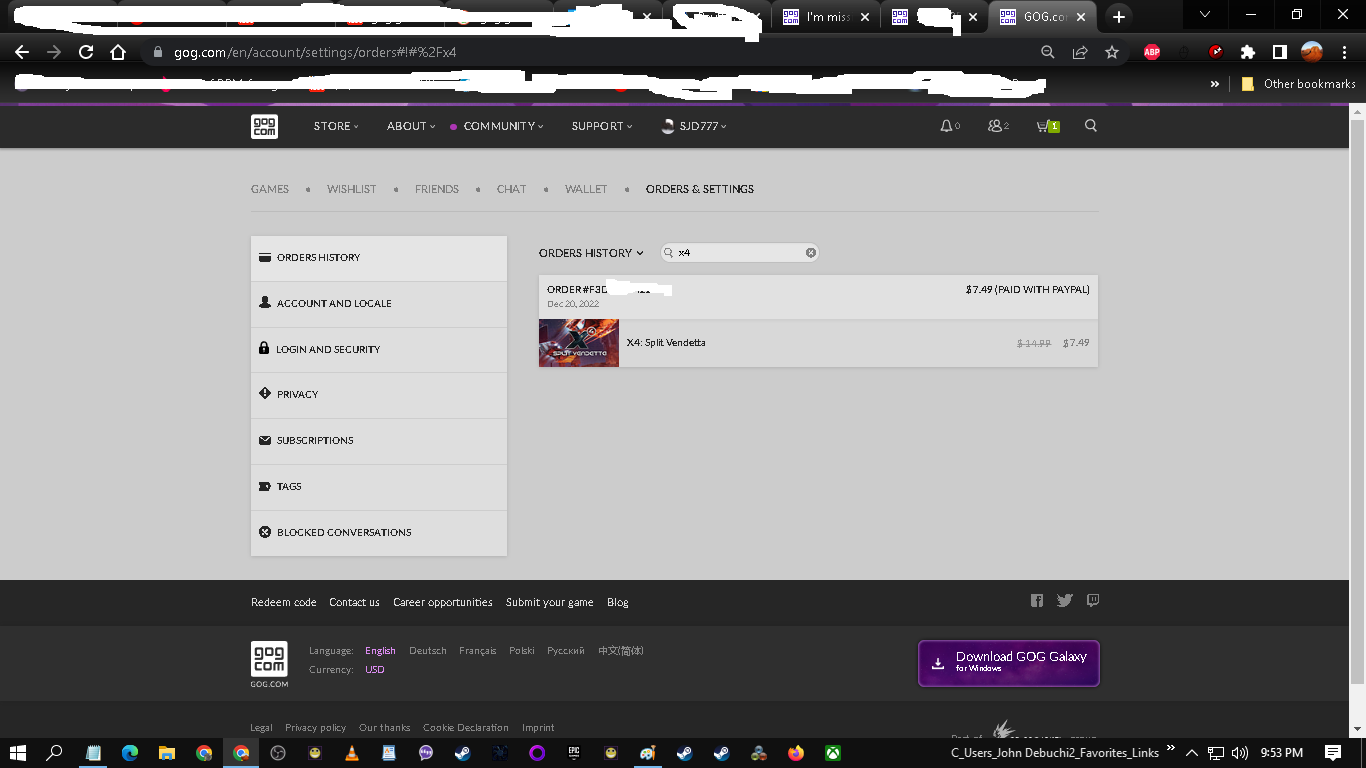This screenshot has width=1366, height=768.
Task: Open ACCOUNT AND LOCALE settings
Action: coord(379,304)
